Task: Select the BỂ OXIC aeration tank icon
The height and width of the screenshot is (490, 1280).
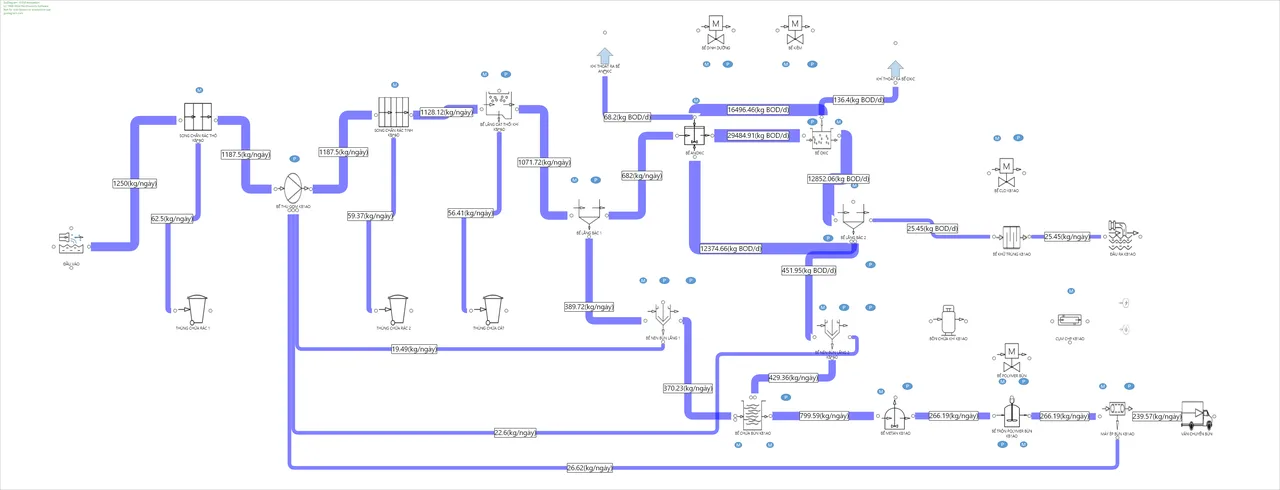Action: click(x=823, y=138)
